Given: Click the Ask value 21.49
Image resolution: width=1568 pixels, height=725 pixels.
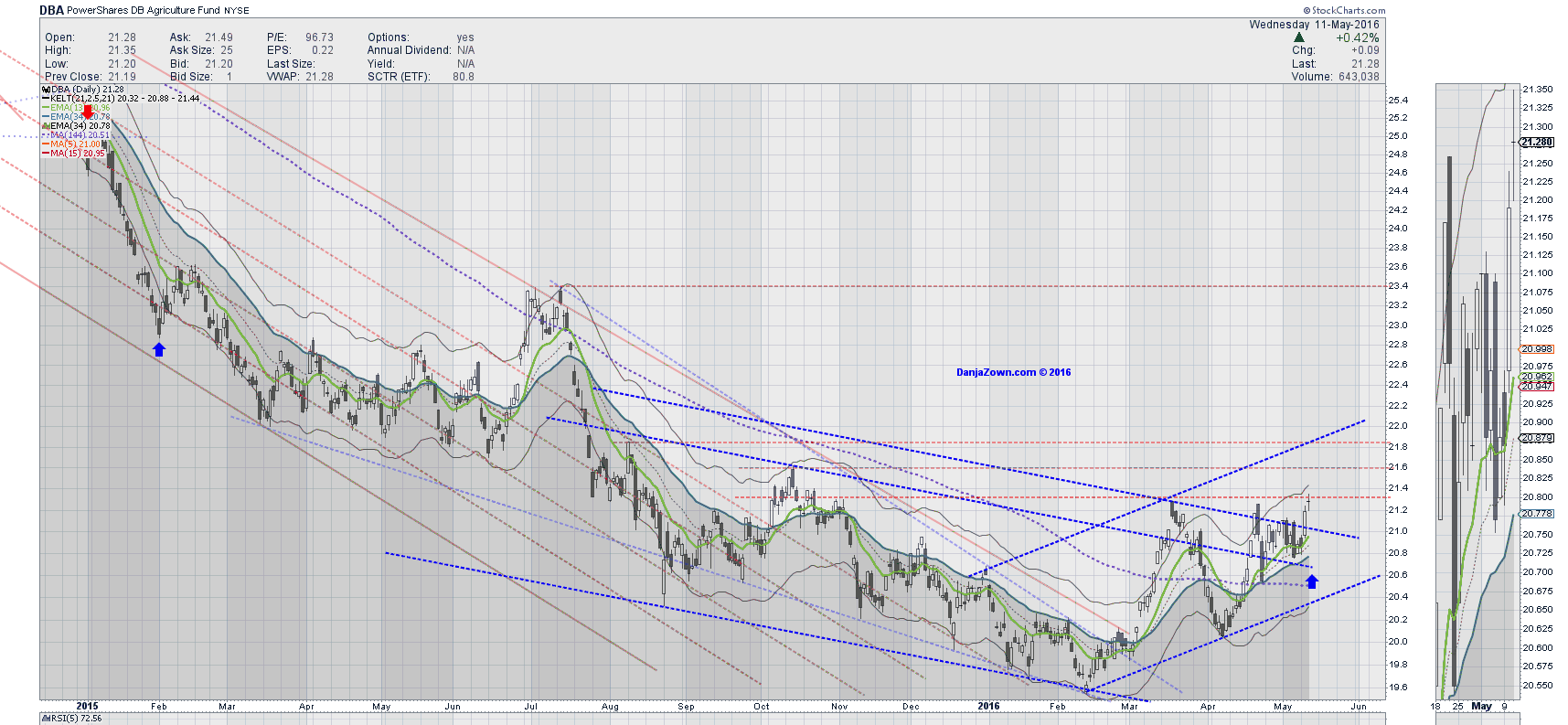Looking at the screenshot, I should click(x=219, y=37).
